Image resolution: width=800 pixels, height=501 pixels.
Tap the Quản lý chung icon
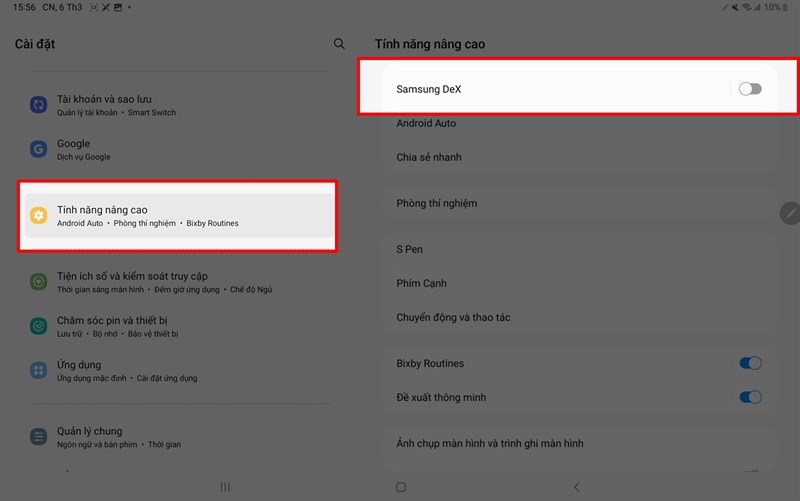39,437
